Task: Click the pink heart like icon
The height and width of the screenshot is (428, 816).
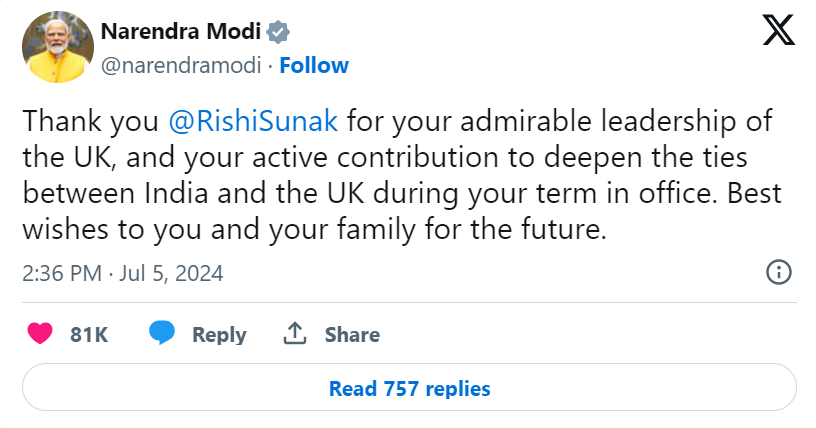Action: [40, 334]
